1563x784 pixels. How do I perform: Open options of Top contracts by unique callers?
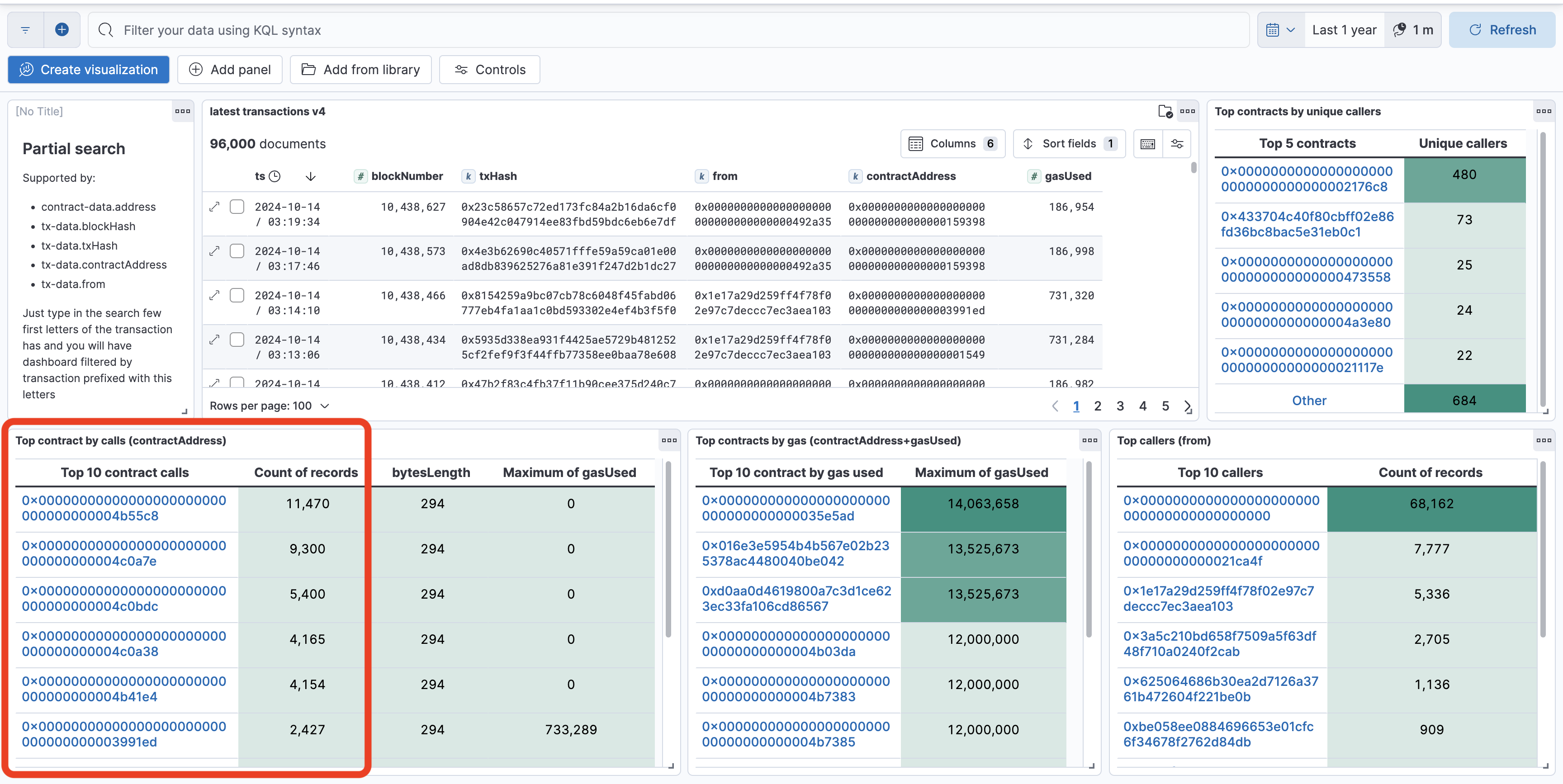[x=1544, y=111]
